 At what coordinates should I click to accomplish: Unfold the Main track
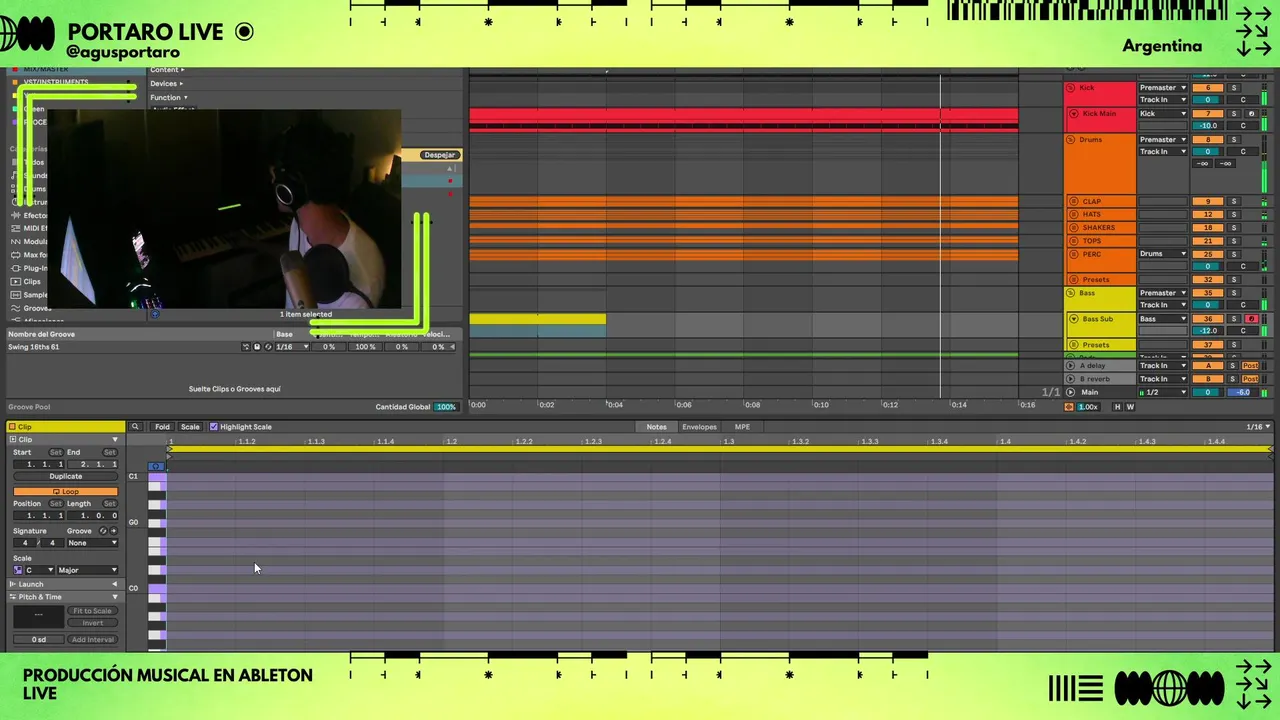point(1071,392)
